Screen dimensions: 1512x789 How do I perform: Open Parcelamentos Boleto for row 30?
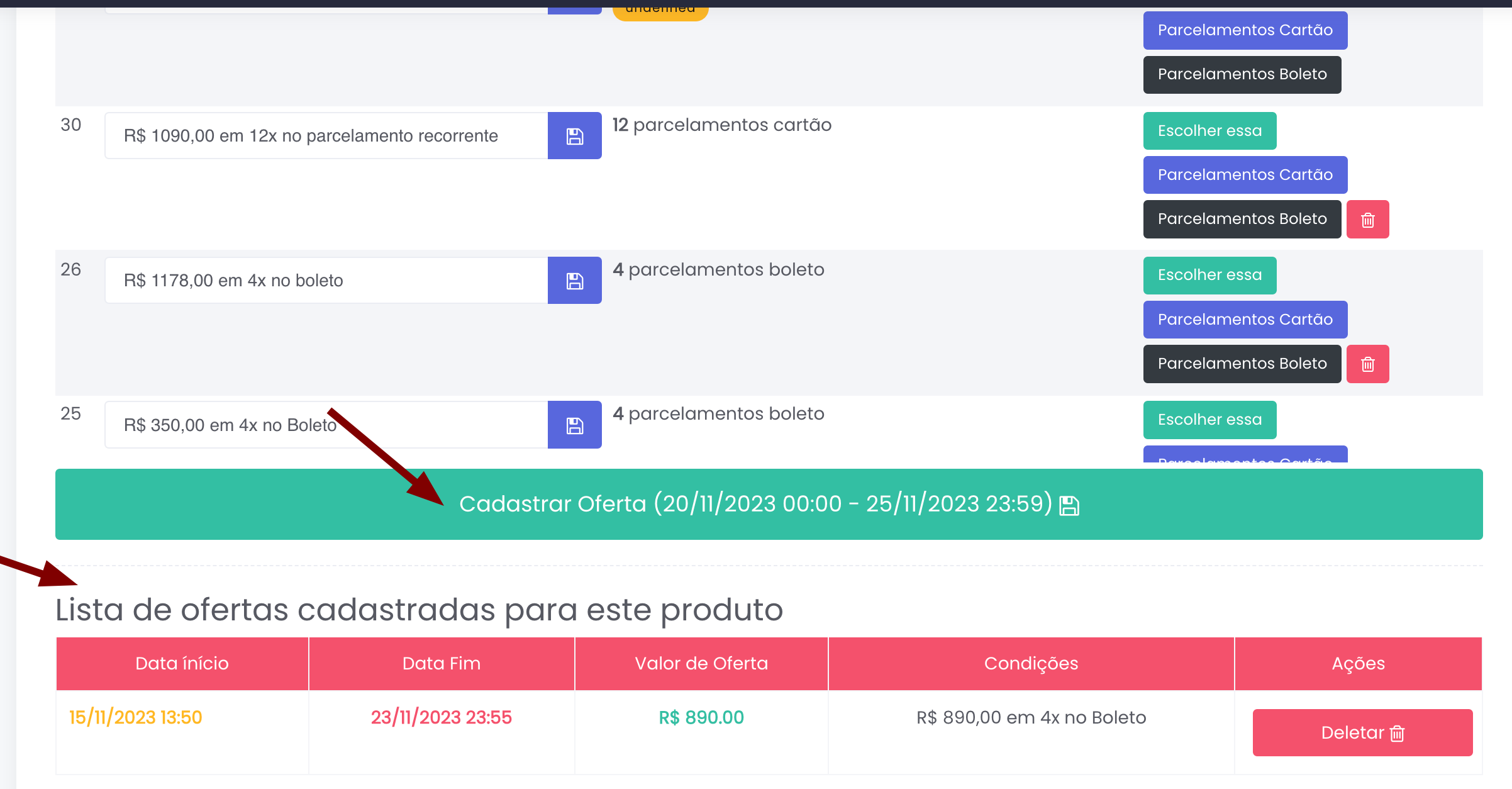pyautogui.click(x=1242, y=219)
